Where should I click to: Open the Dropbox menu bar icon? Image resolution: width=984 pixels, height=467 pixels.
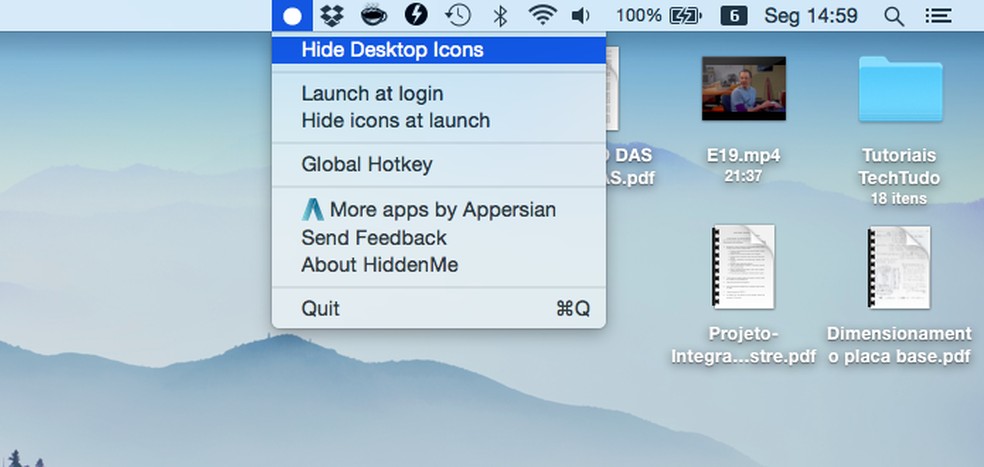point(332,15)
